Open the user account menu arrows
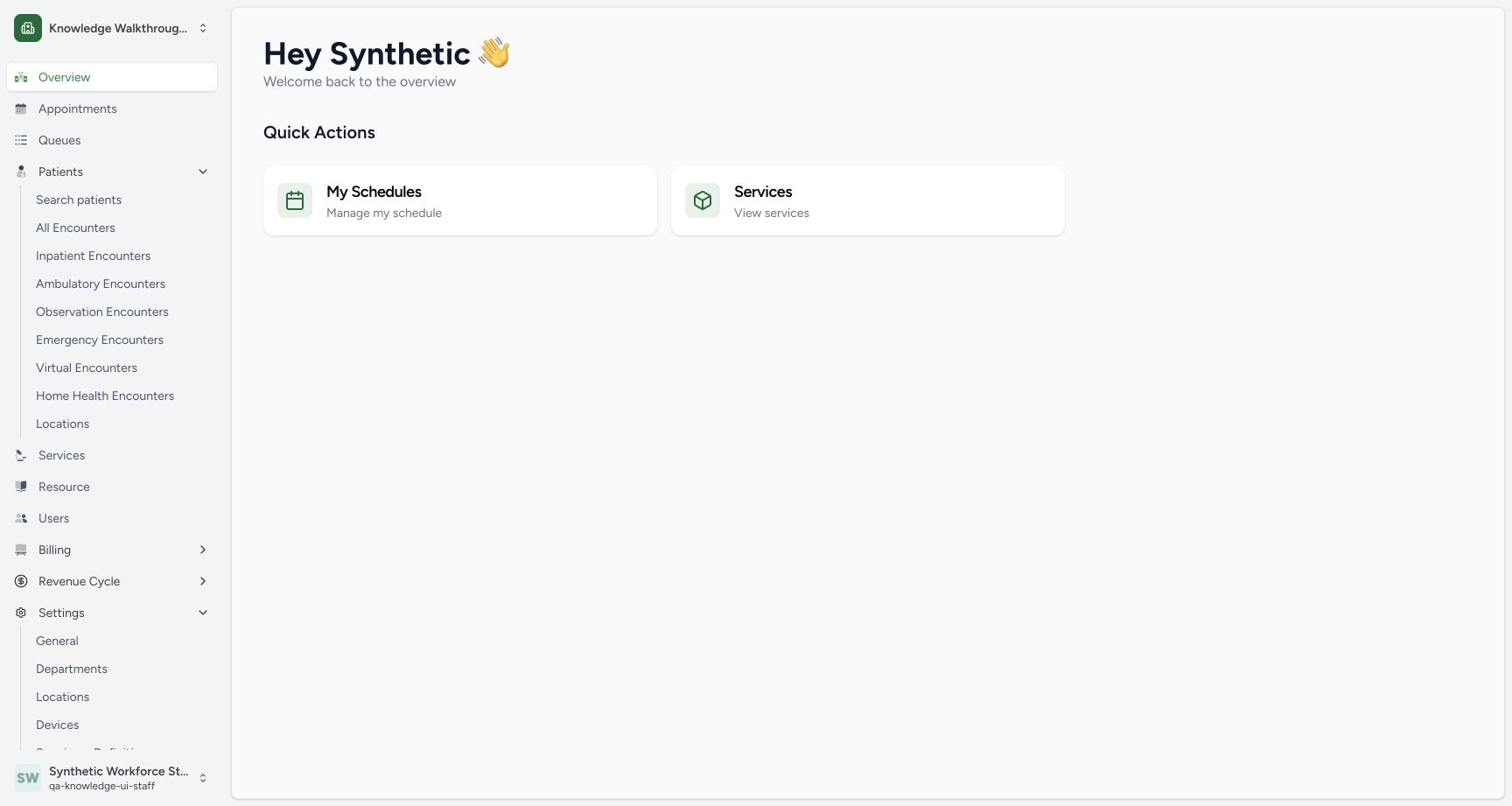 [x=203, y=778]
